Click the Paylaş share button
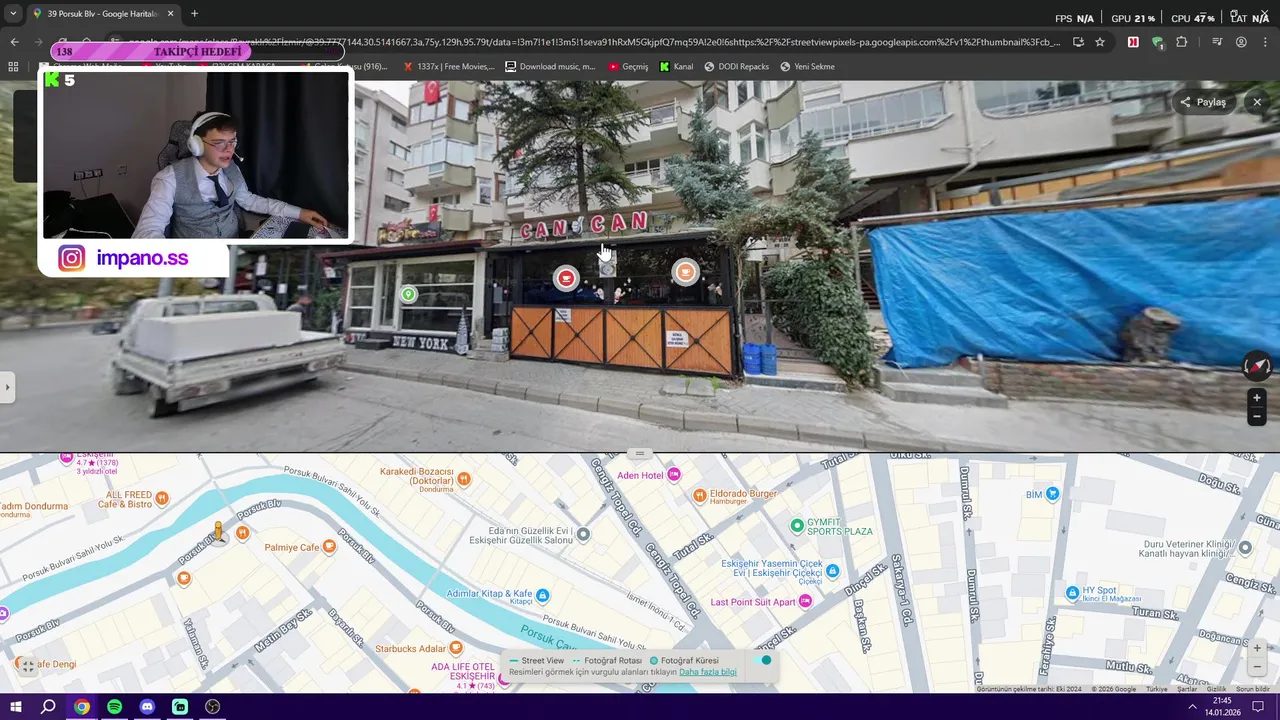Screen dimensions: 1280x720 pyautogui.click(x=1203, y=102)
